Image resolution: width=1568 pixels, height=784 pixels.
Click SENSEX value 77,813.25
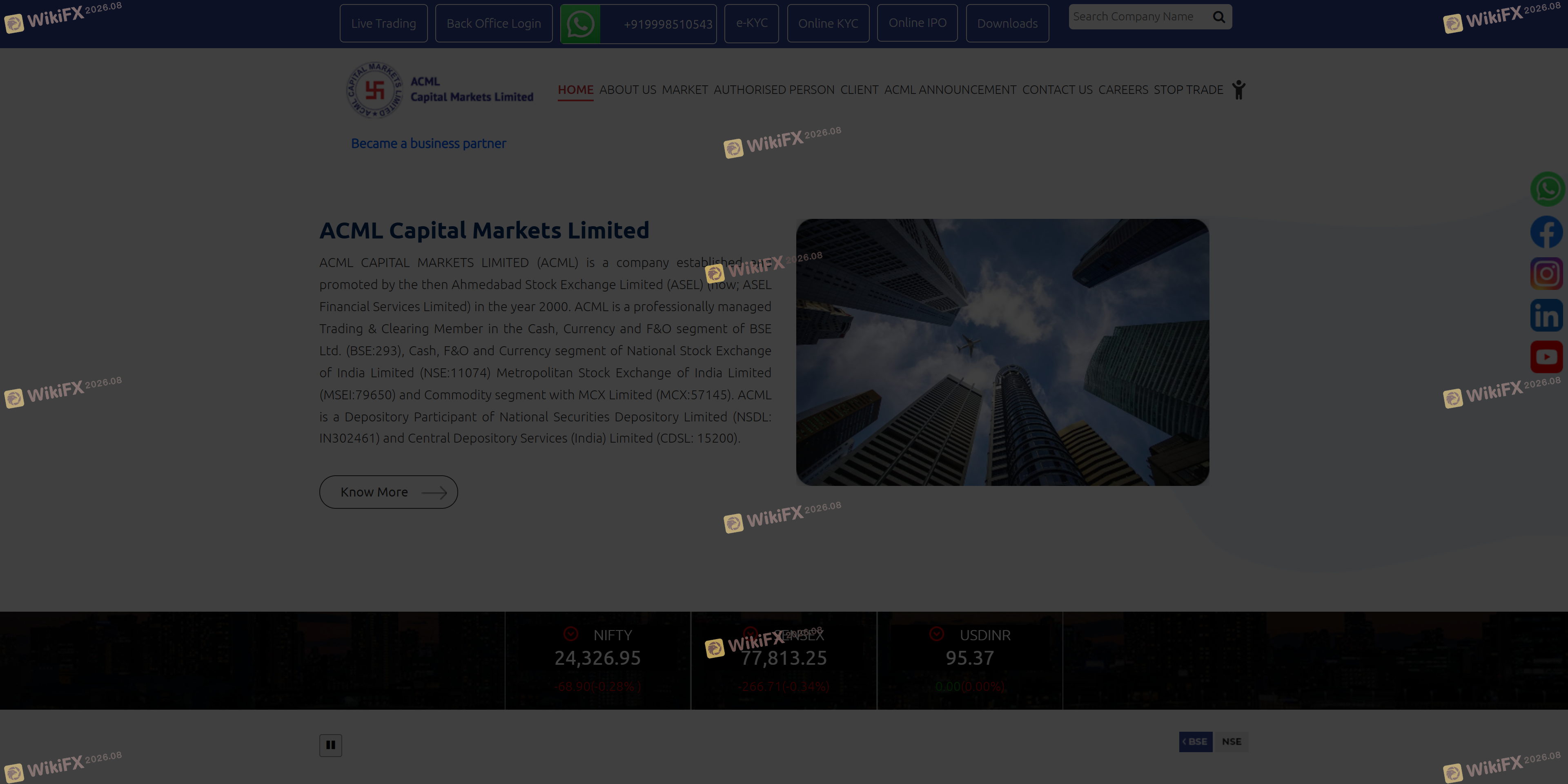(x=784, y=658)
